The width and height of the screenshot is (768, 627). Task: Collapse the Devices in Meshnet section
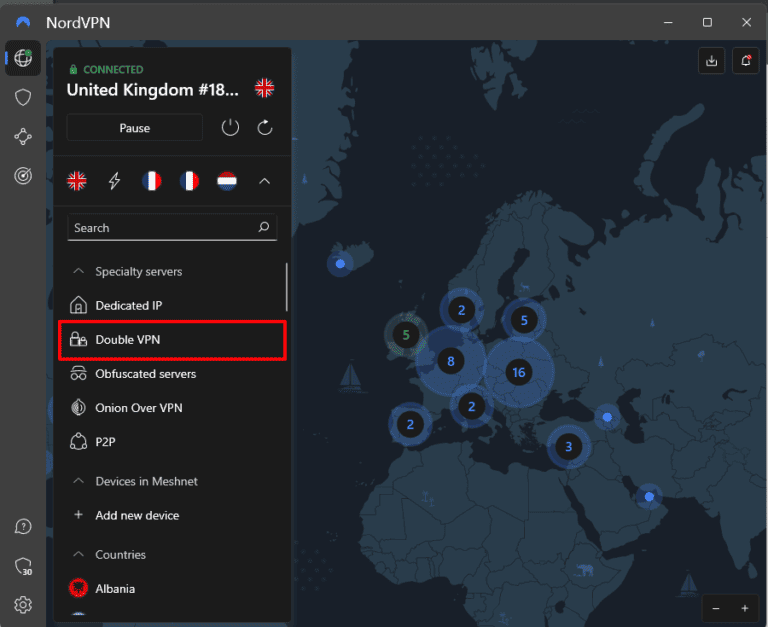(78, 482)
